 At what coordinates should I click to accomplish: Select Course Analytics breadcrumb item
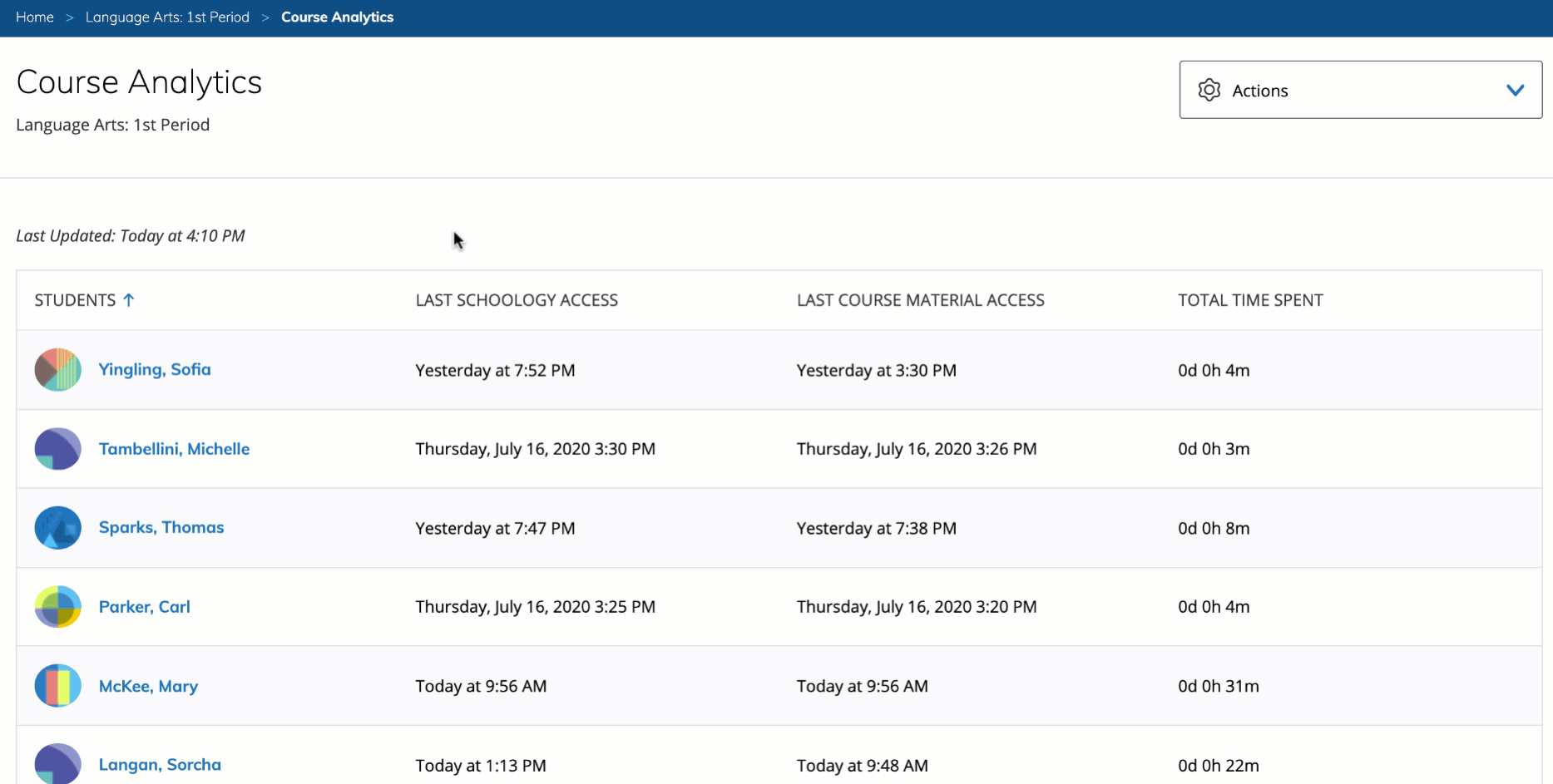[337, 17]
